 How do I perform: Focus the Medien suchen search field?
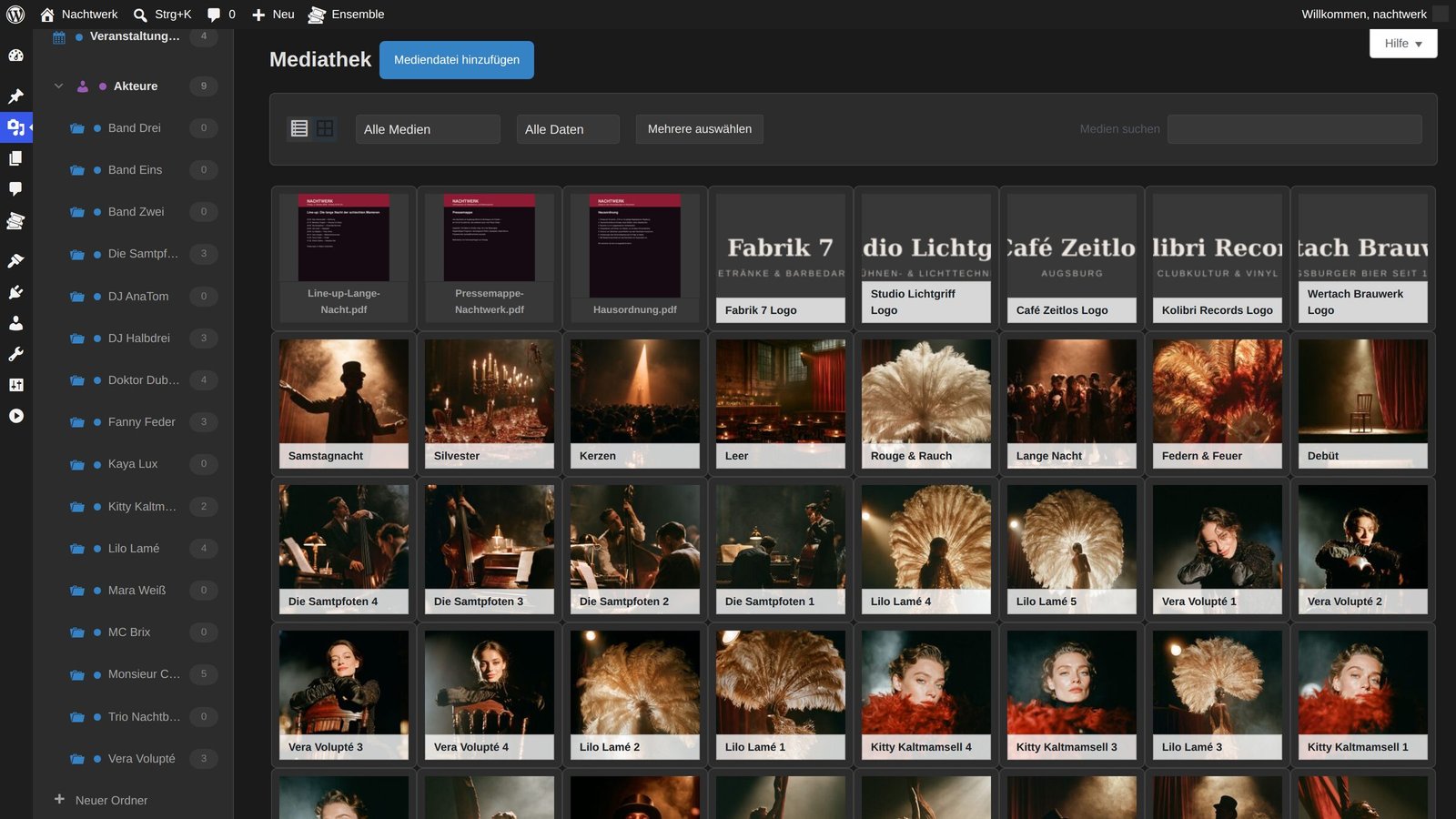point(1295,129)
